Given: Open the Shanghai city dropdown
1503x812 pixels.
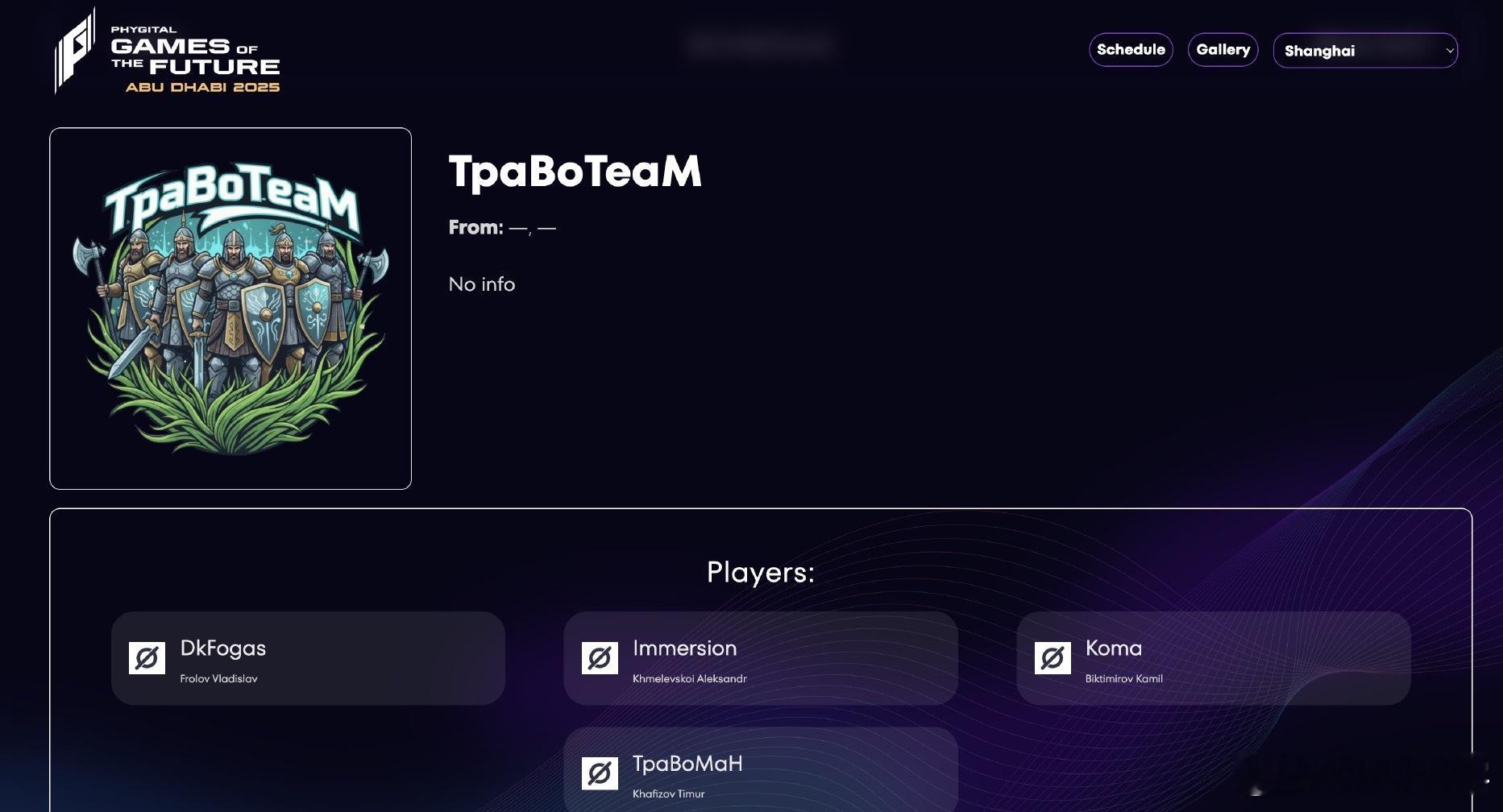Looking at the screenshot, I should coord(1365,51).
